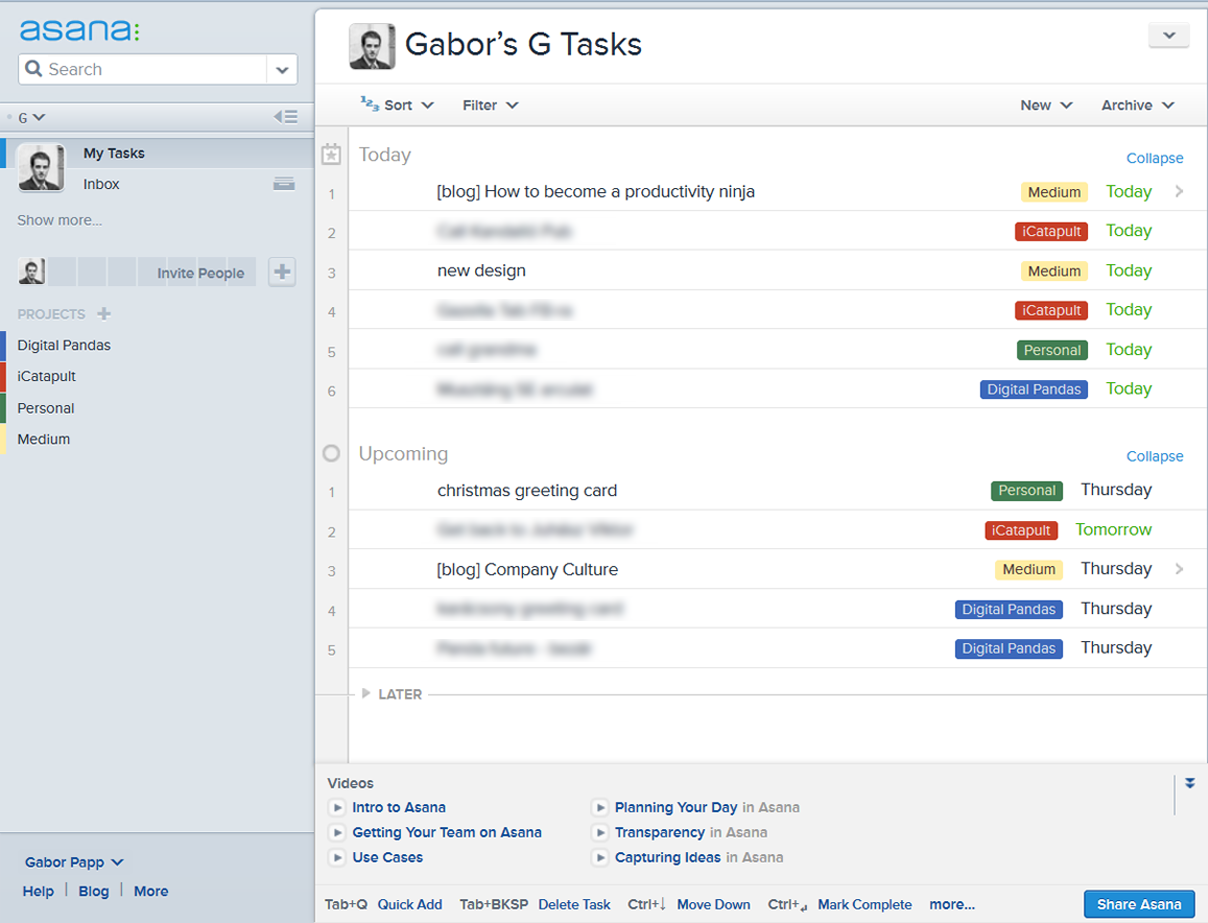Click the red iCatapult project color bar
The width and height of the screenshot is (1208, 923).
click(x=3, y=377)
